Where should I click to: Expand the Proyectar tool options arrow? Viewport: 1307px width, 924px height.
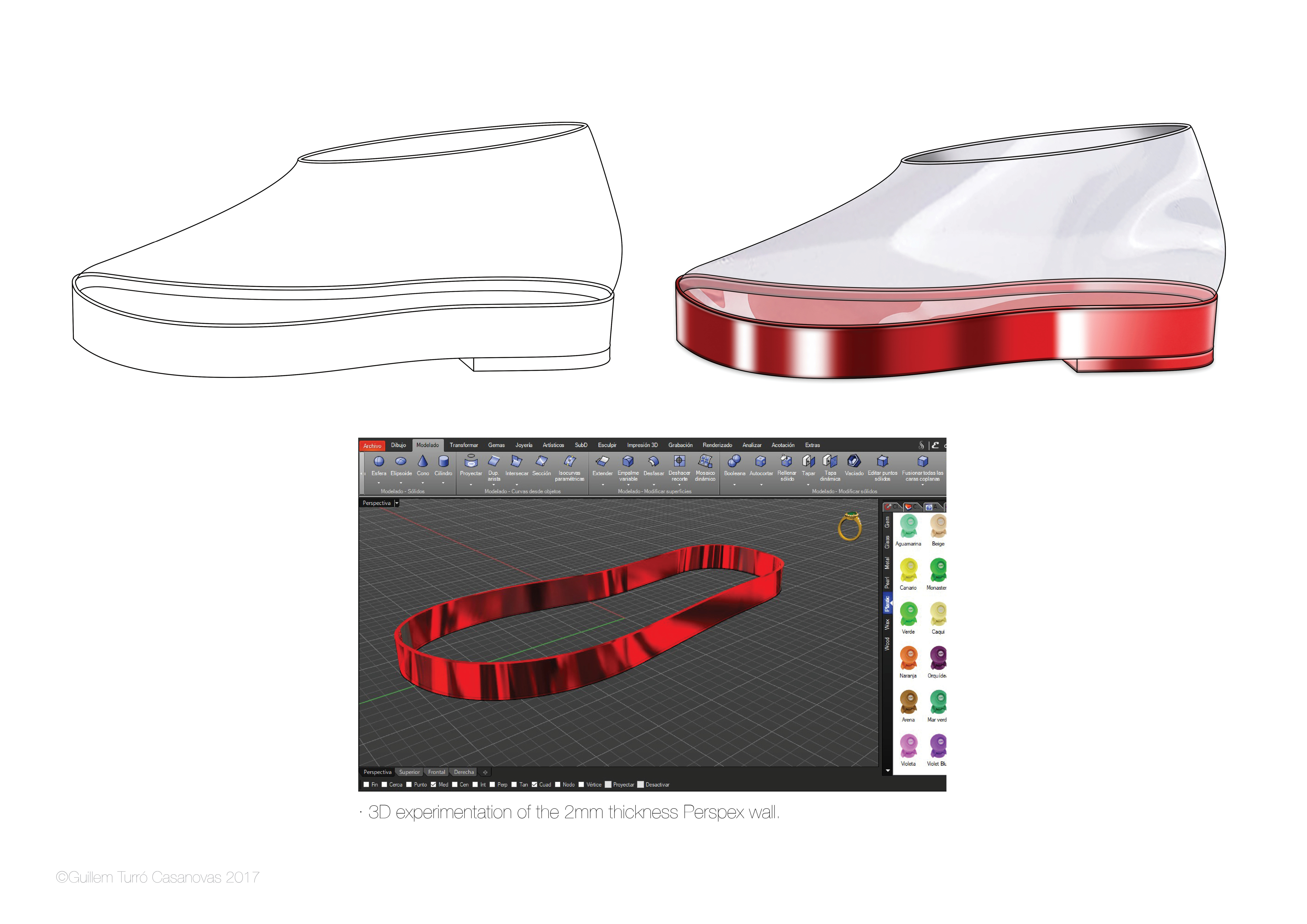click(x=471, y=485)
